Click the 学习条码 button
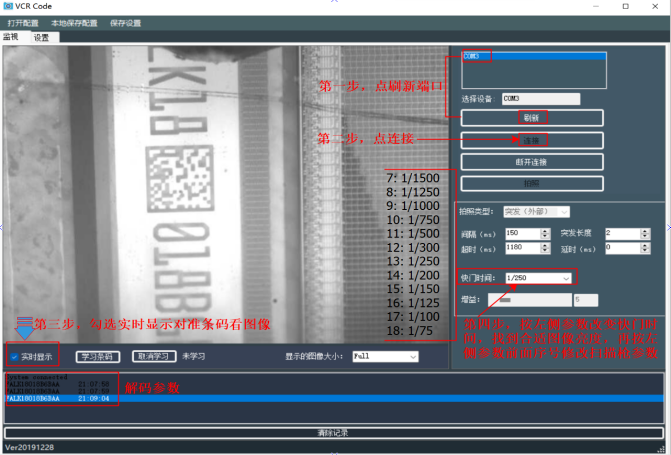This screenshot has height=455, width=671. pyautogui.click(x=98, y=357)
